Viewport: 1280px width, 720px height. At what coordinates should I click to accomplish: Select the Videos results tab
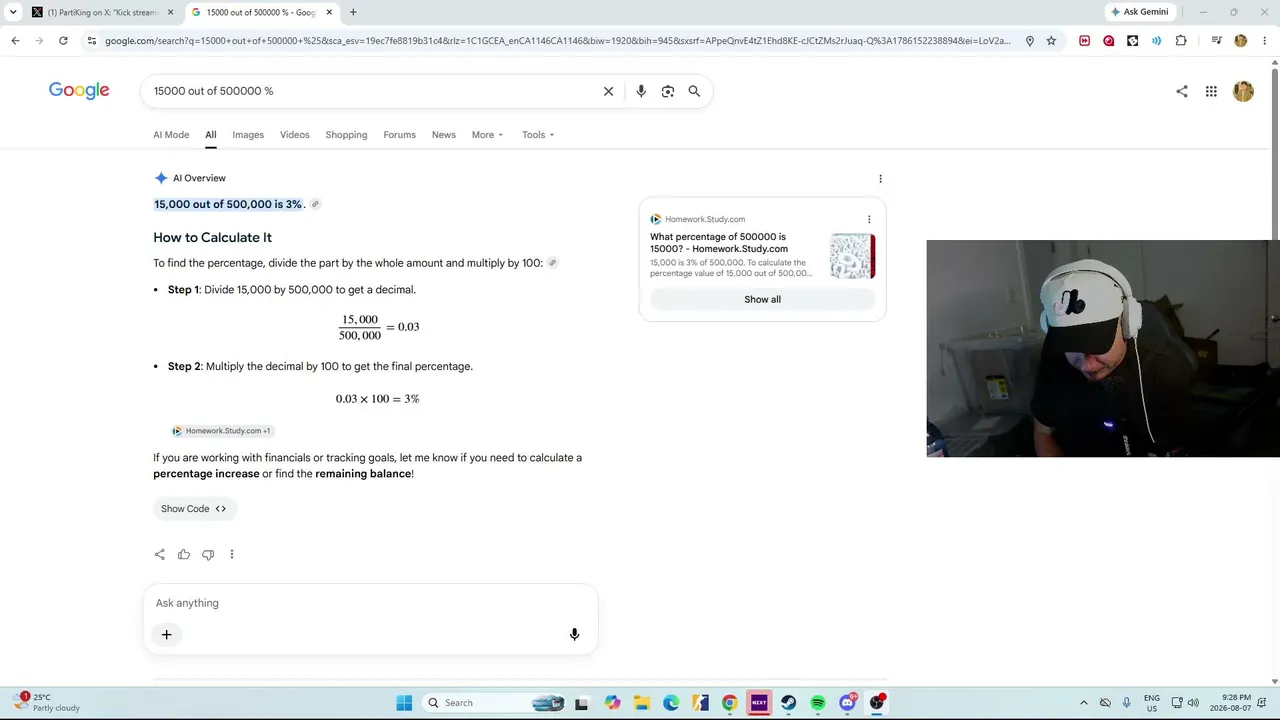295,135
